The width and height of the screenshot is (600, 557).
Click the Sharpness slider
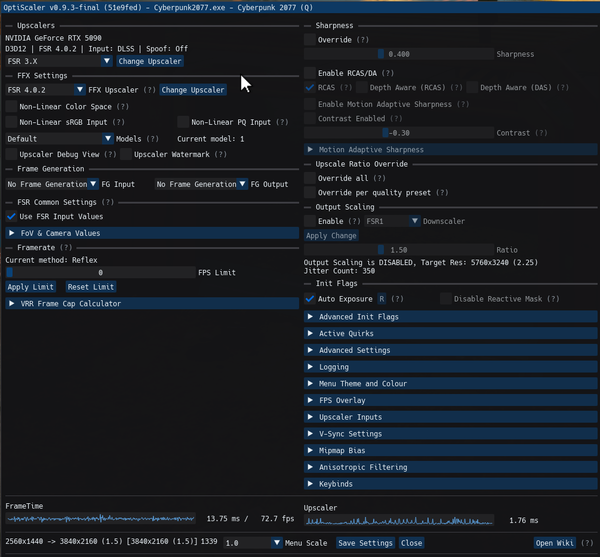pos(399,54)
